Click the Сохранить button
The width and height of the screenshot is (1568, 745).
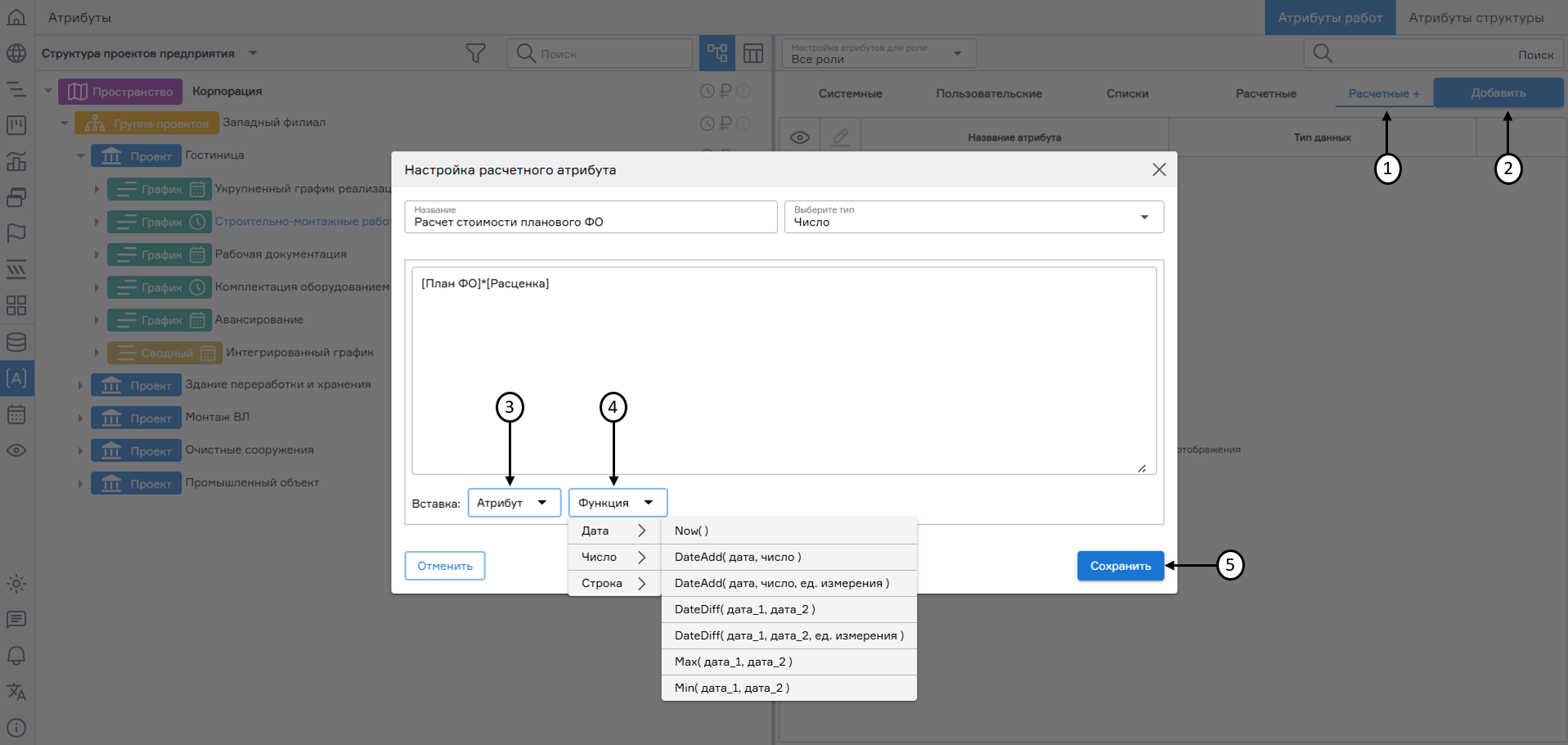click(x=1120, y=566)
